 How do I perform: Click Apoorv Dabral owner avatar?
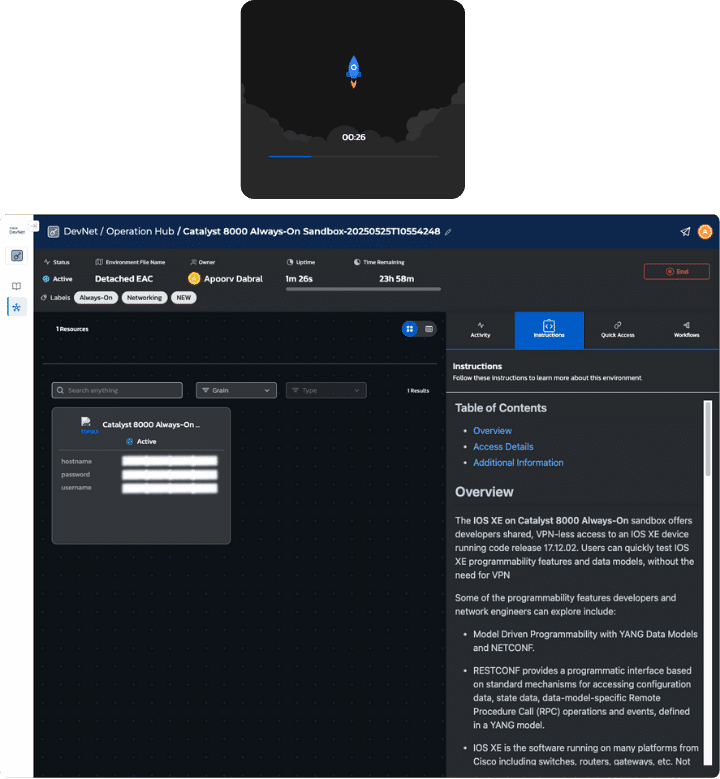click(194, 279)
